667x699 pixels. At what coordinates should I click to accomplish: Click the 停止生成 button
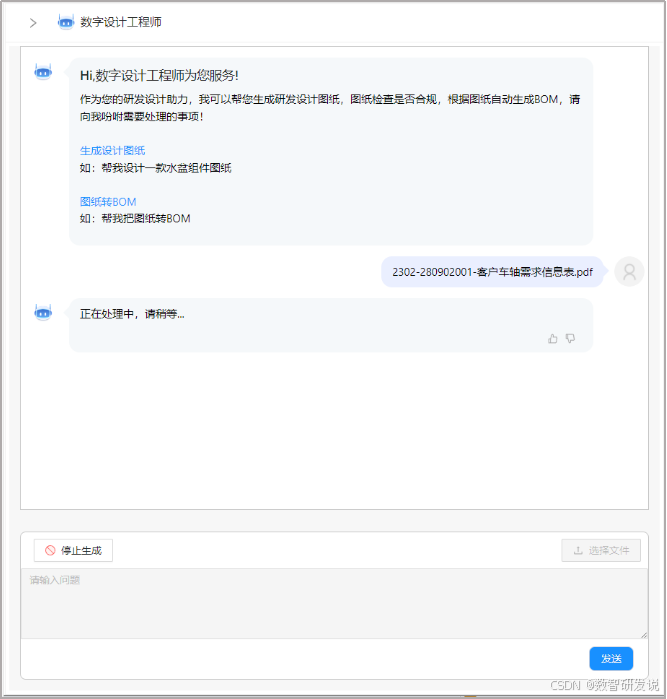click(x=73, y=551)
